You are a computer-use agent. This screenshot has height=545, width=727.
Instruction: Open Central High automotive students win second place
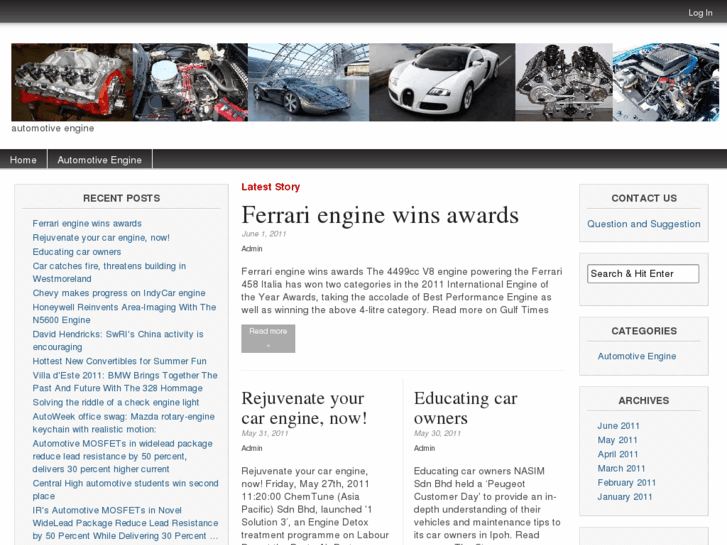[126, 489]
